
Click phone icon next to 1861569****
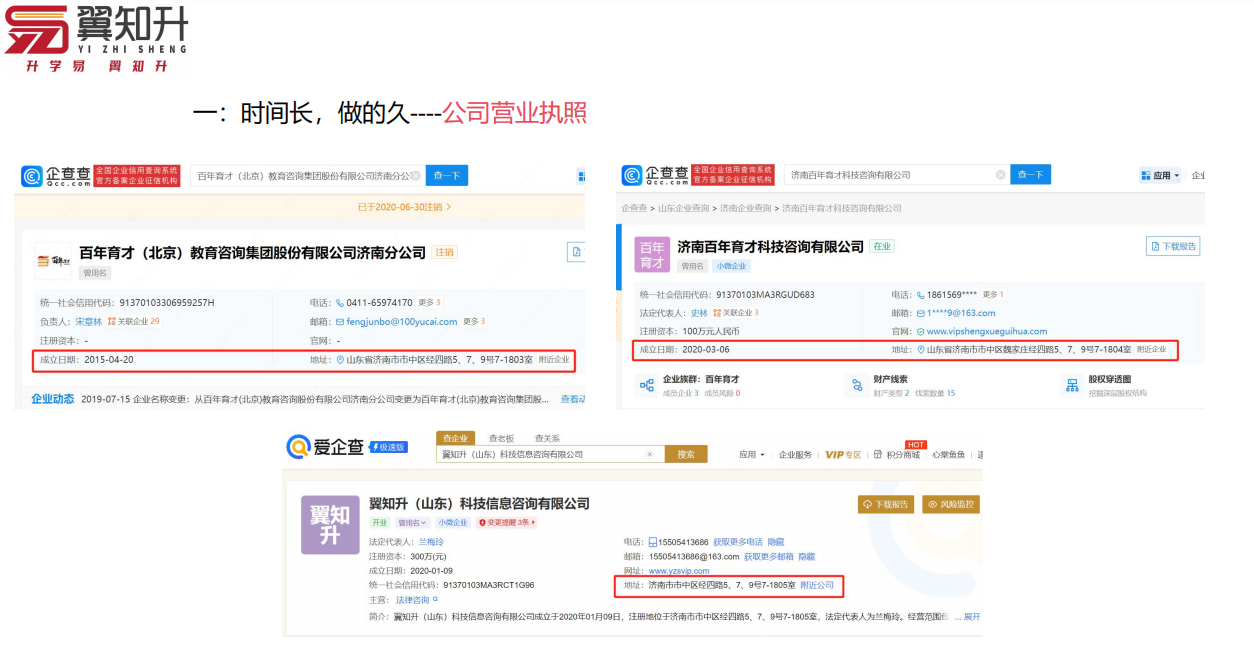point(920,295)
